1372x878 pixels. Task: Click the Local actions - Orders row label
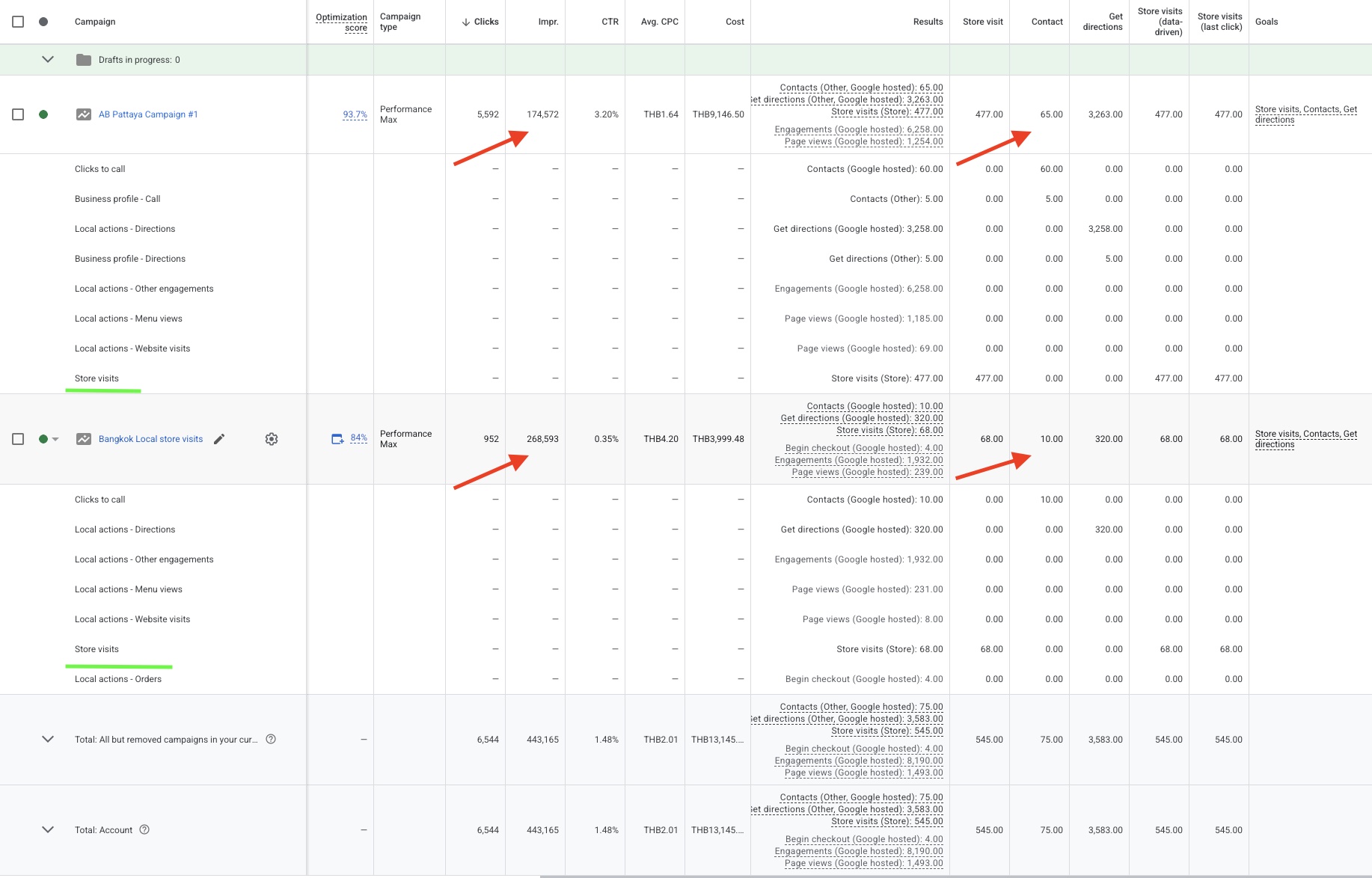[x=118, y=679]
